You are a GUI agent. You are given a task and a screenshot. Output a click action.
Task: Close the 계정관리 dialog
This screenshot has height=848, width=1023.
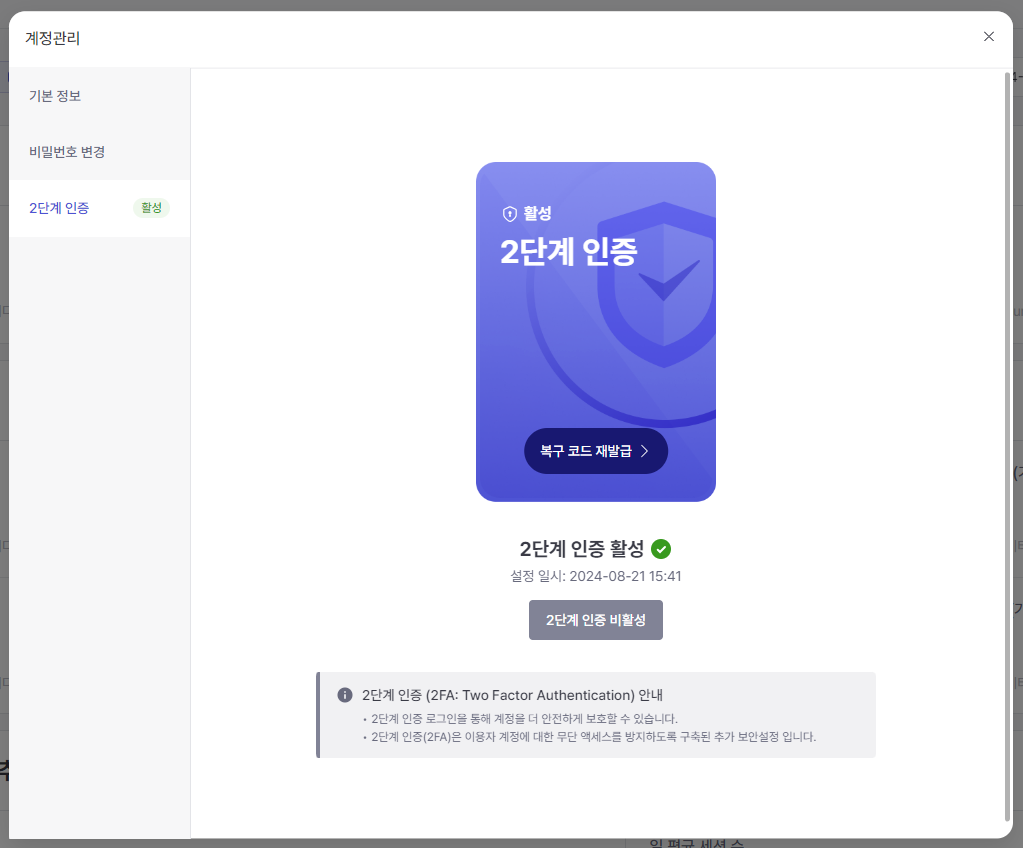coord(988,37)
